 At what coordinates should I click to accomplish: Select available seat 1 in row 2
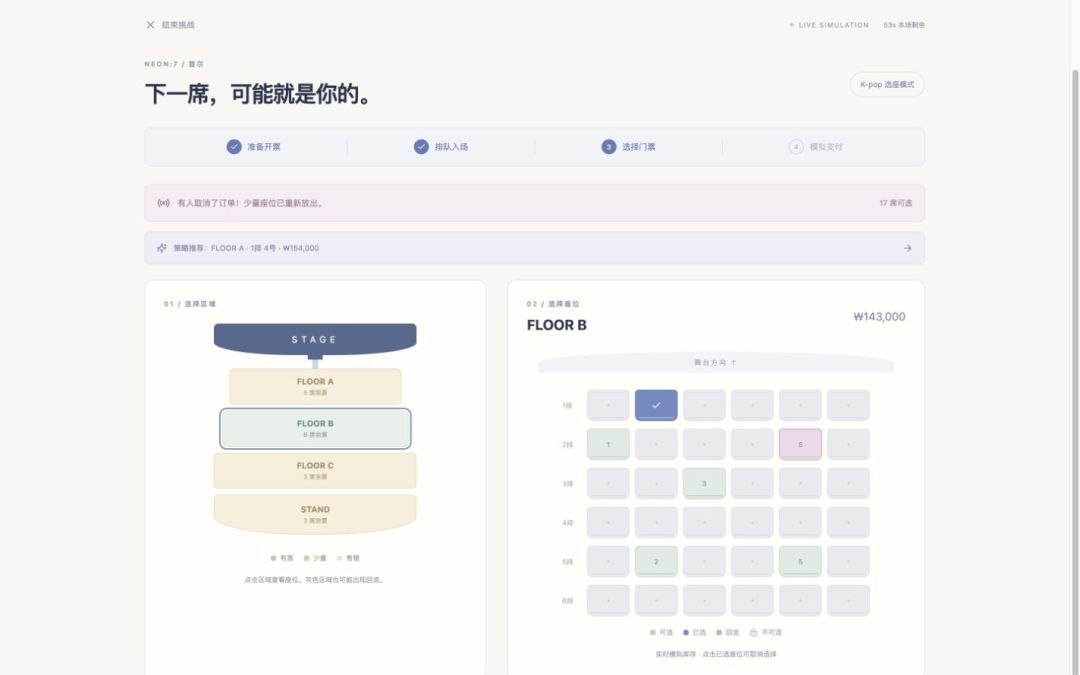(608, 444)
